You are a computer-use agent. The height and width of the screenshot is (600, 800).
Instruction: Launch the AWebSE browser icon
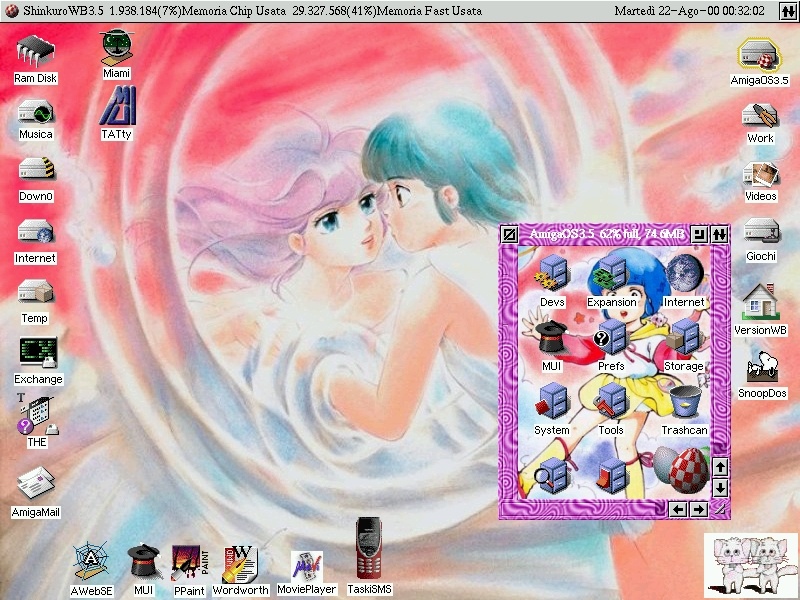pos(91,561)
